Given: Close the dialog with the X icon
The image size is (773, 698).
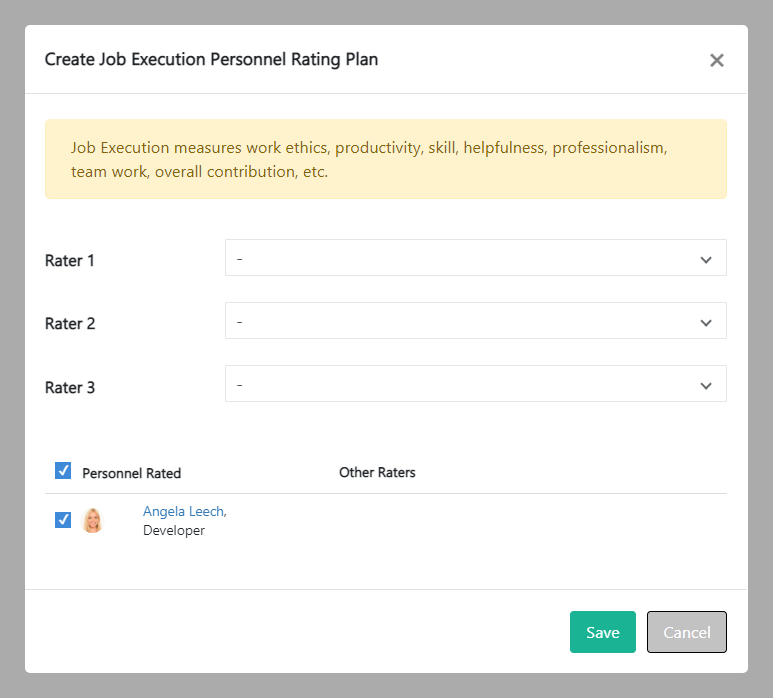Looking at the screenshot, I should [x=716, y=60].
